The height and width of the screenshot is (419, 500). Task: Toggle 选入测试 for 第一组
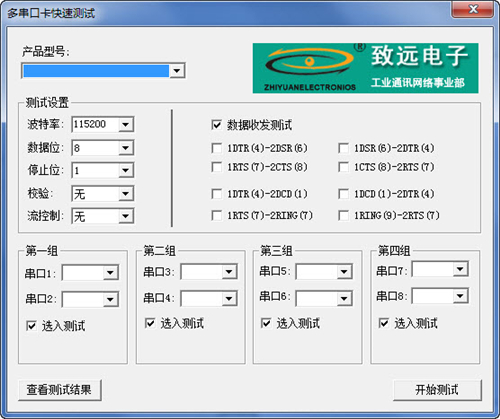pos(31,326)
